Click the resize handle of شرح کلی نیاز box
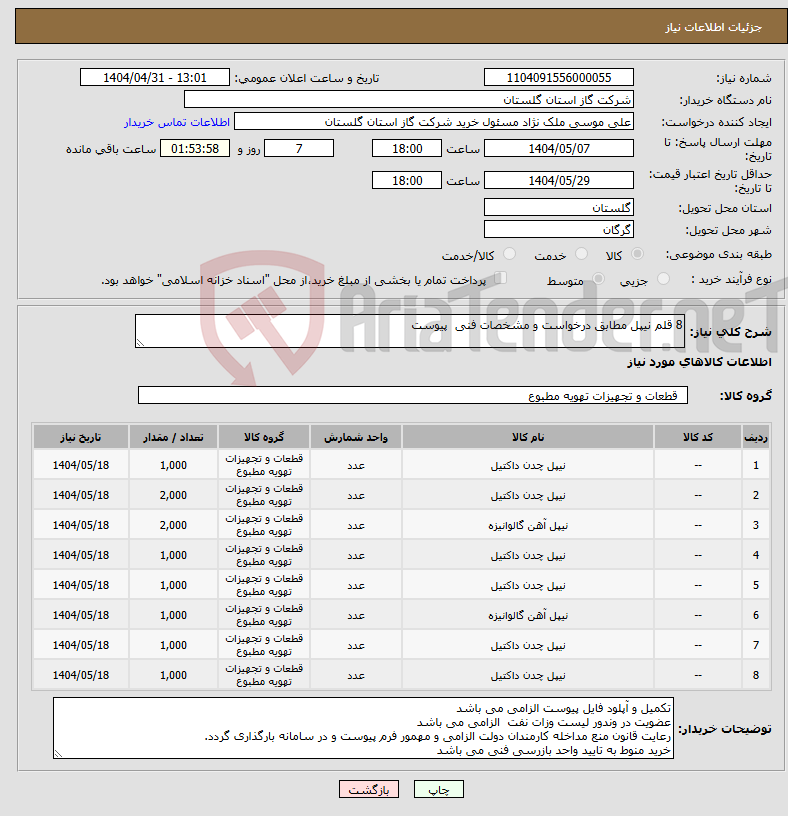This screenshot has width=788, height=816. (139, 343)
